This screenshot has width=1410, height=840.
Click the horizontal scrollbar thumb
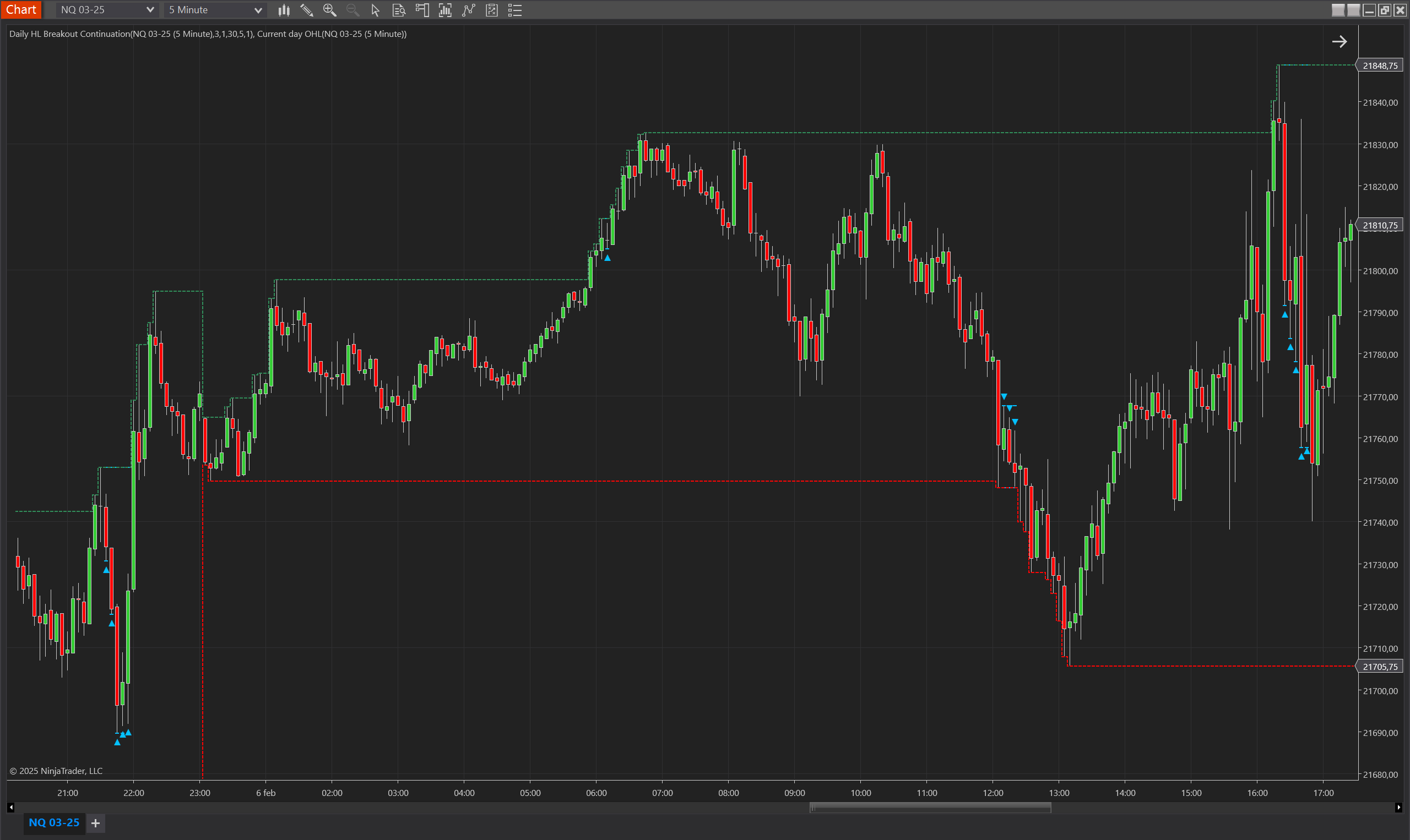click(x=930, y=808)
